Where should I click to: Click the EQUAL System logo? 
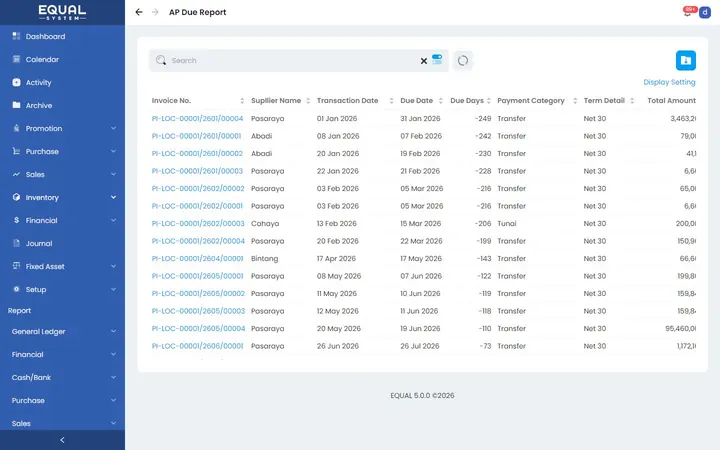(x=62, y=12)
